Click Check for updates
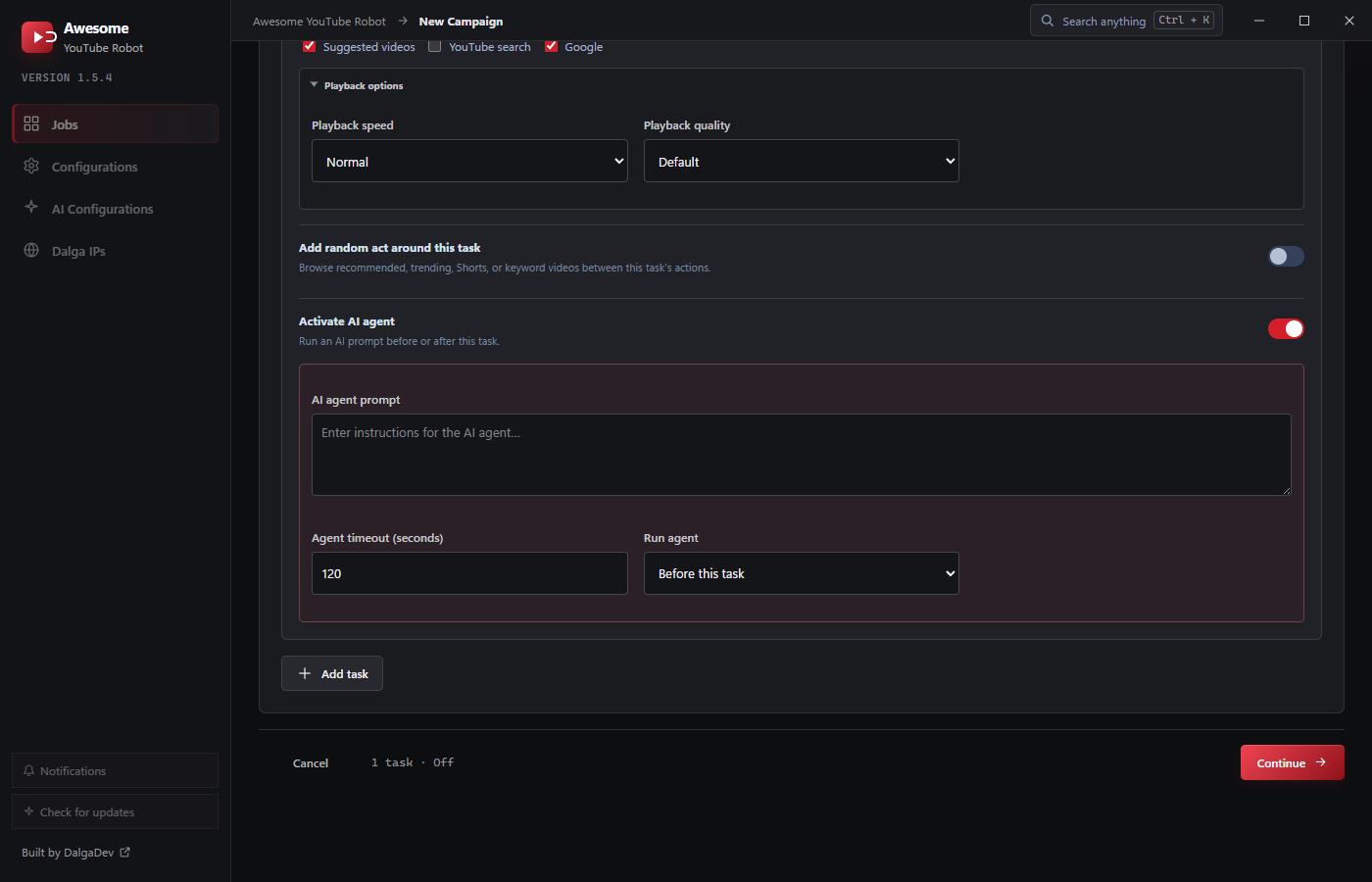Viewport: 1372px width, 882px height. point(115,811)
